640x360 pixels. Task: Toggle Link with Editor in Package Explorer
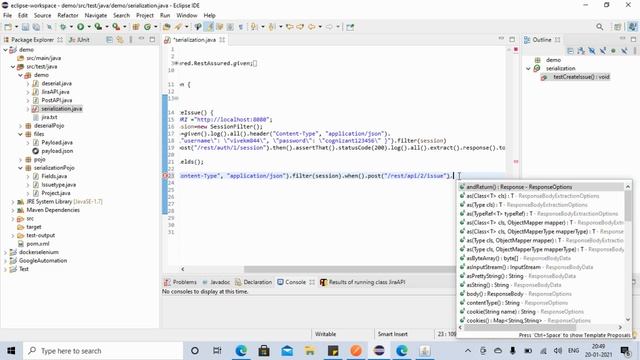tap(120, 40)
